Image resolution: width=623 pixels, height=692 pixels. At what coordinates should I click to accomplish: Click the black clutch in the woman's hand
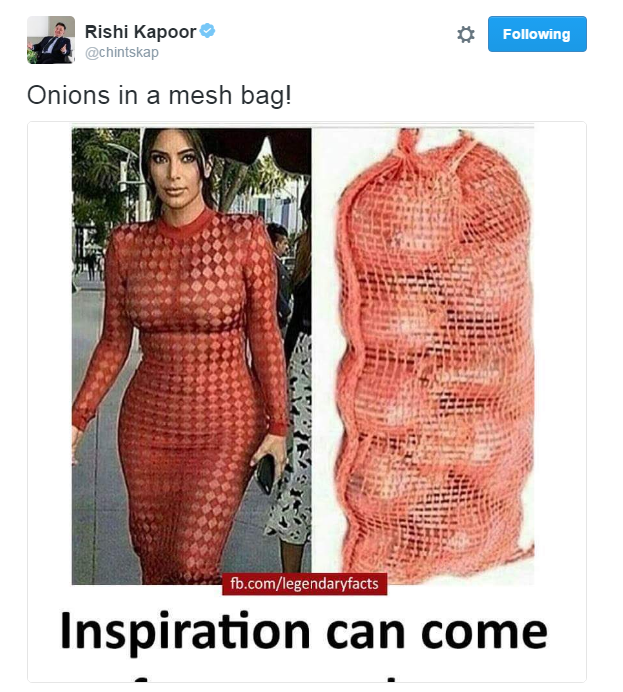click(x=267, y=474)
